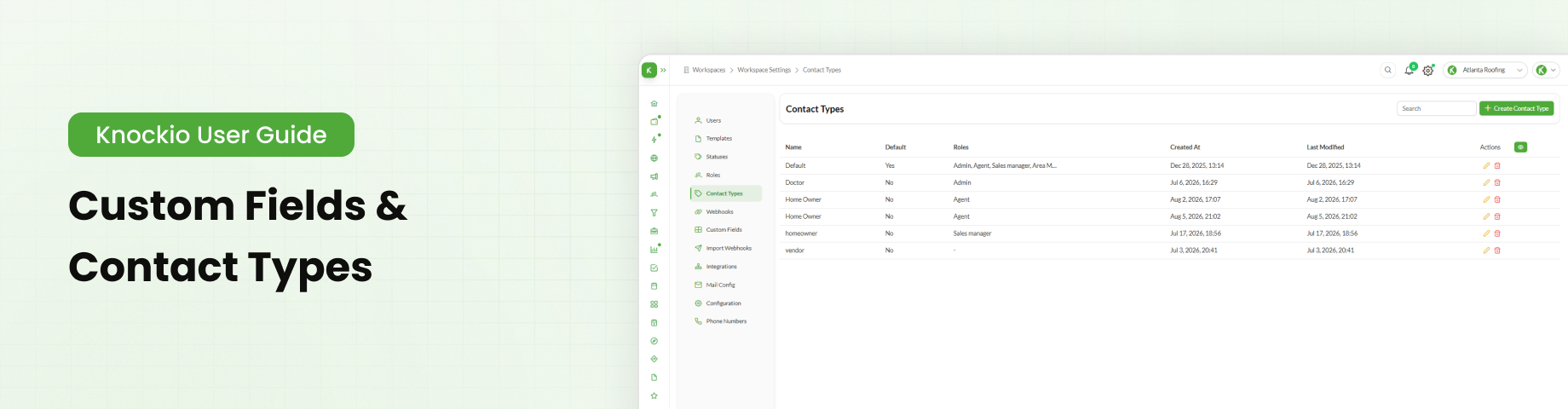Focus the Search contact types field

coord(1436,108)
